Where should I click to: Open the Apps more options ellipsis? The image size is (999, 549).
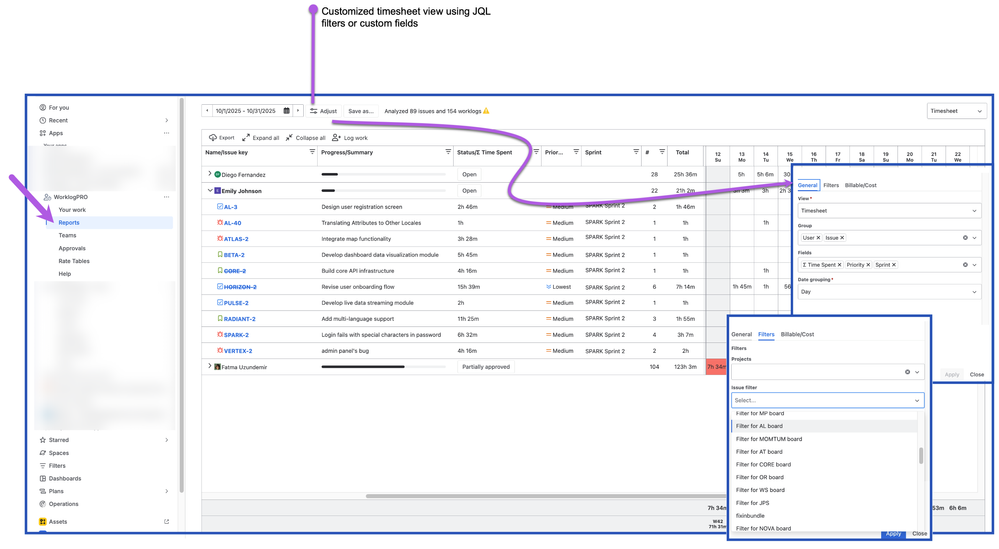click(x=166, y=133)
